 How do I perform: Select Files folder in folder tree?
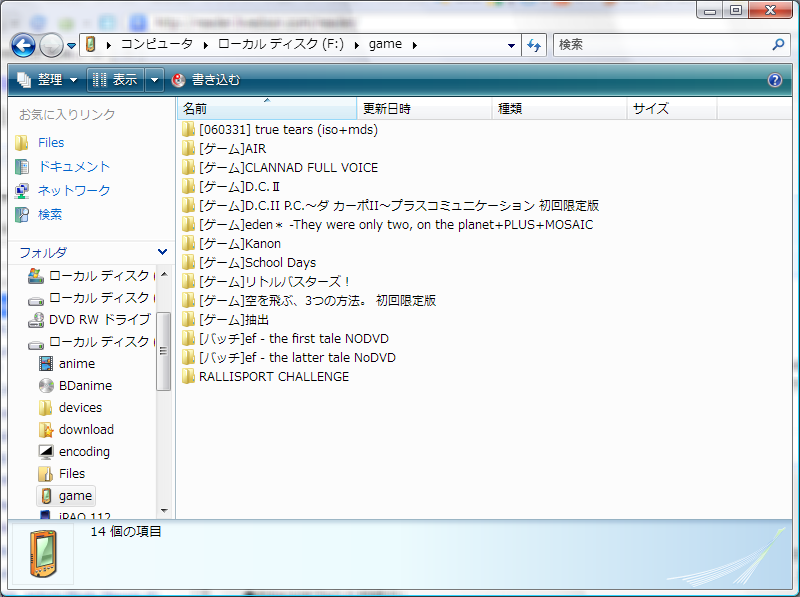[x=72, y=473]
